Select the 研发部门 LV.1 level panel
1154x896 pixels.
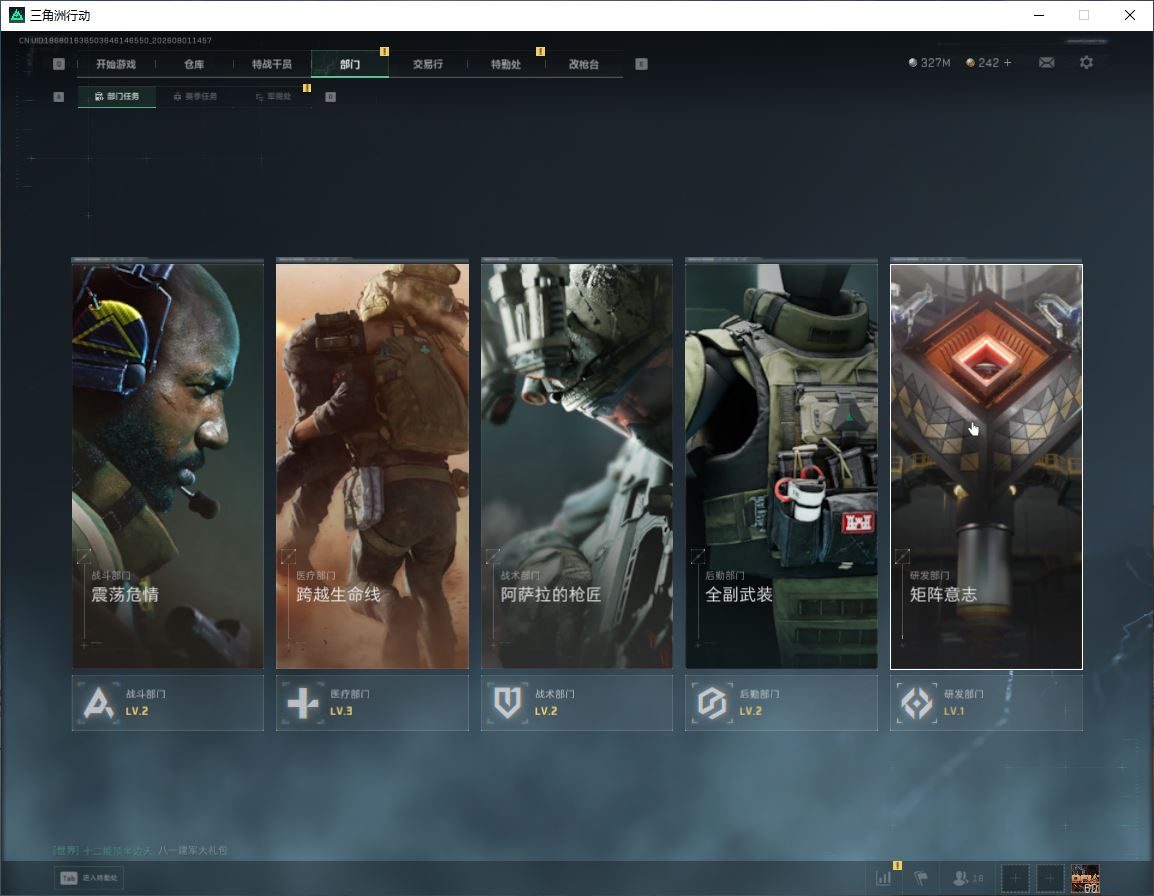tap(986, 703)
